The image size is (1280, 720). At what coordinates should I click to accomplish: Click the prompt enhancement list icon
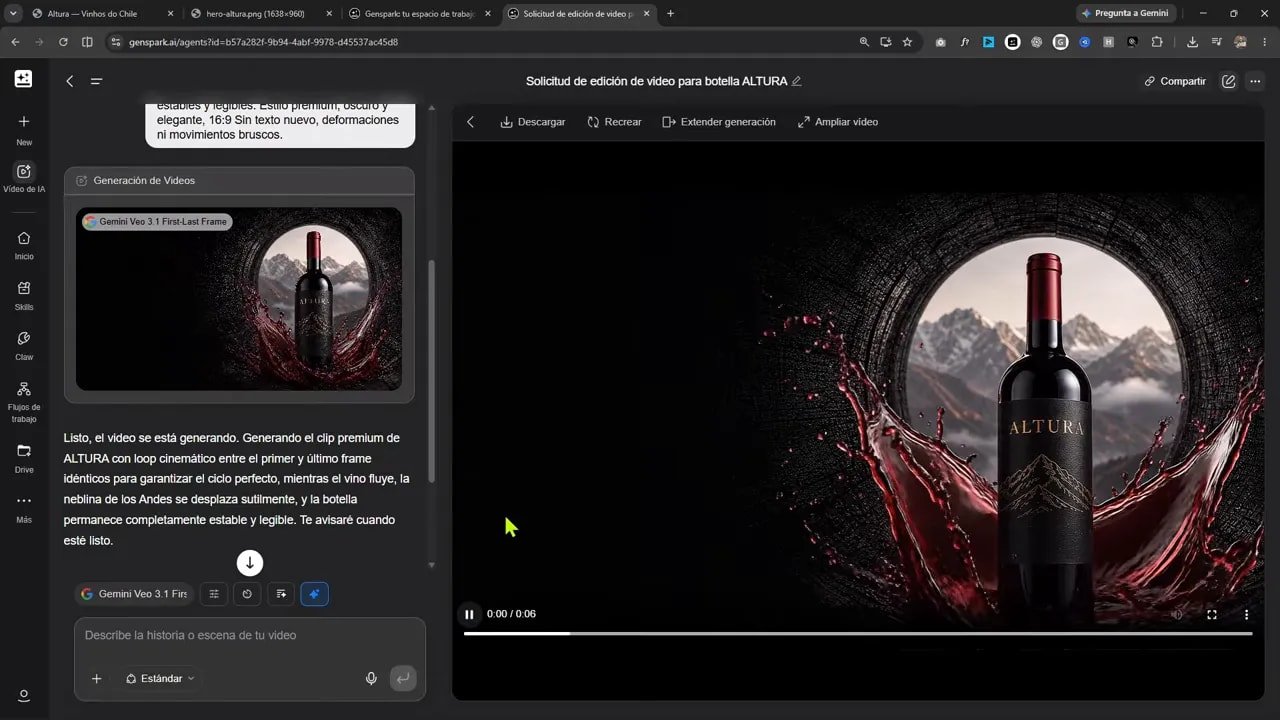point(281,594)
